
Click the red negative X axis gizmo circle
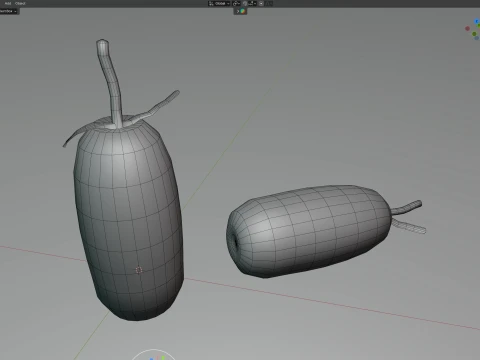pyautogui.click(x=468, y=29)
